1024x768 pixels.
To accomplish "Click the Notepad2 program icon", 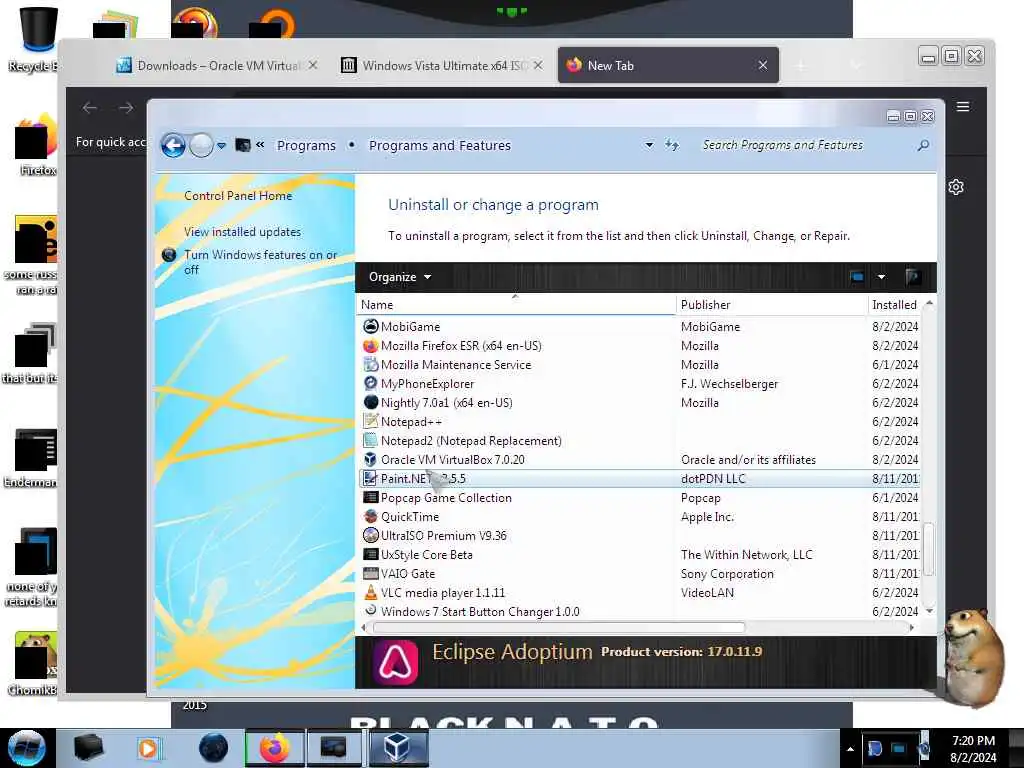I will (x=370, y=440).
